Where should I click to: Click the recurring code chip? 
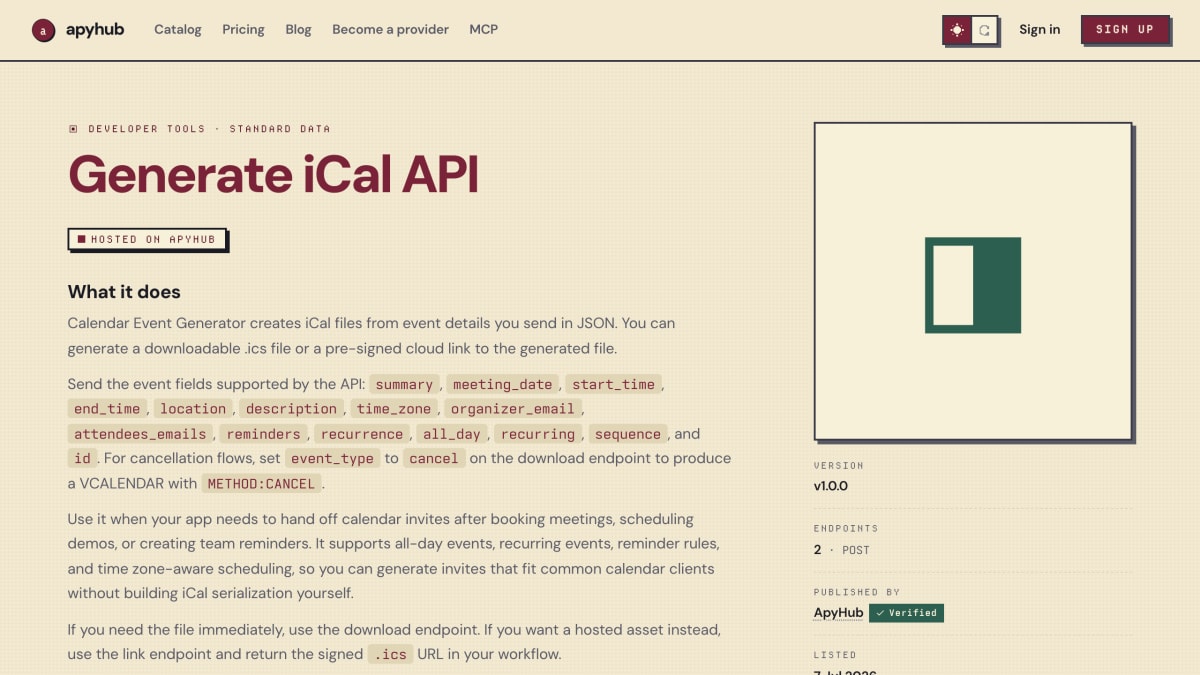coord(538,434)
